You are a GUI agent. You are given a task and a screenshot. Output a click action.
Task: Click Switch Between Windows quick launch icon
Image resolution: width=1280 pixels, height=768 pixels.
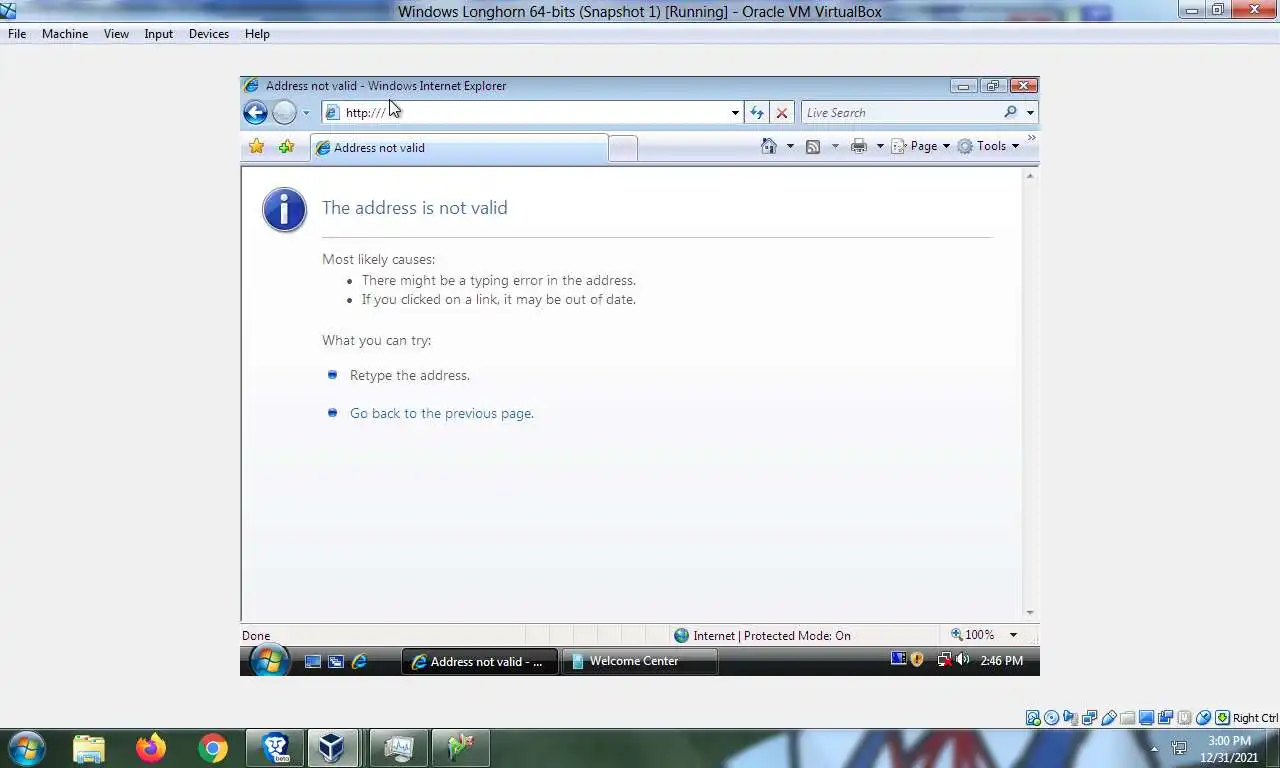336,661
